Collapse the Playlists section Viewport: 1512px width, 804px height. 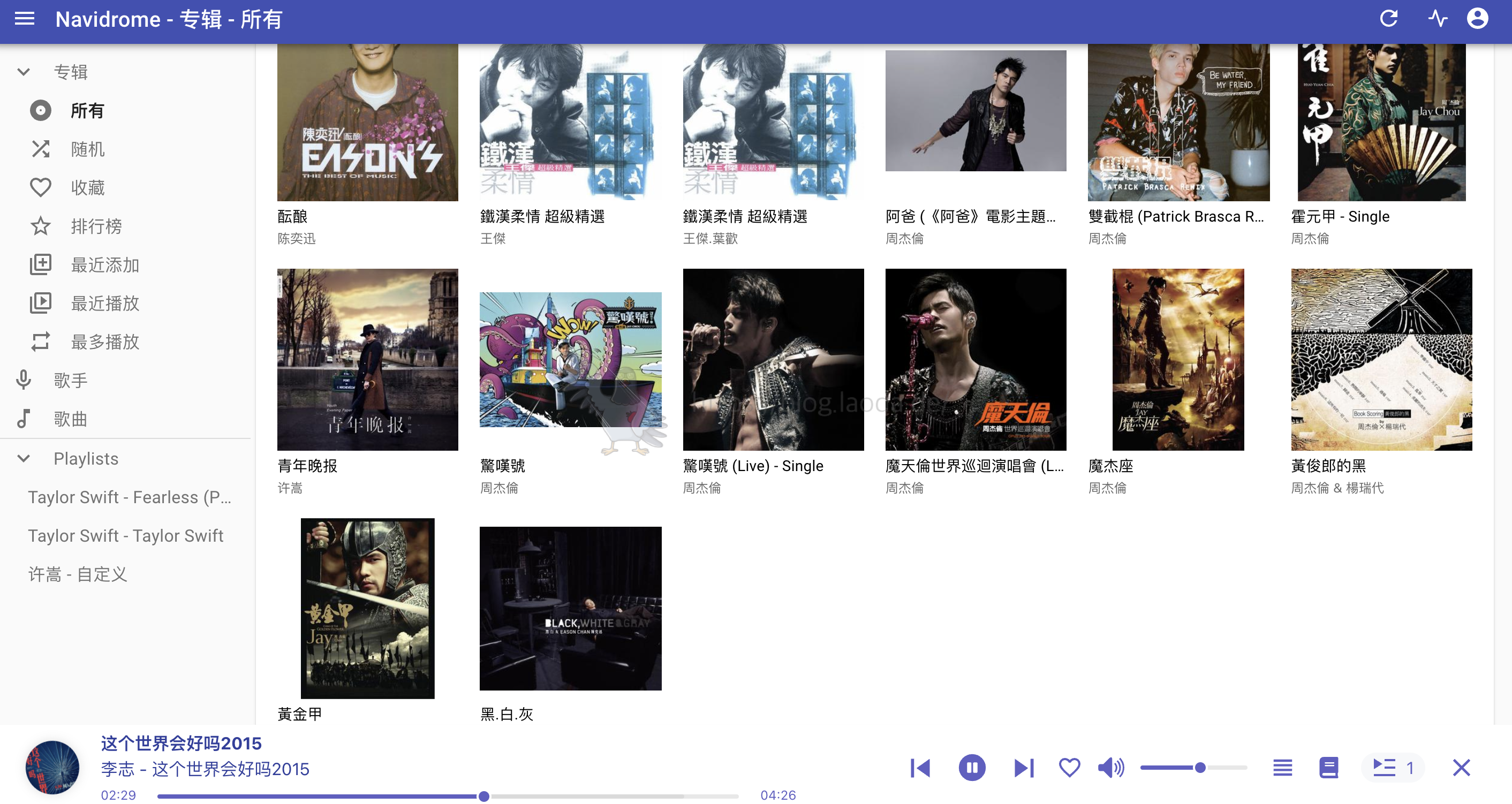coord(24,458)
